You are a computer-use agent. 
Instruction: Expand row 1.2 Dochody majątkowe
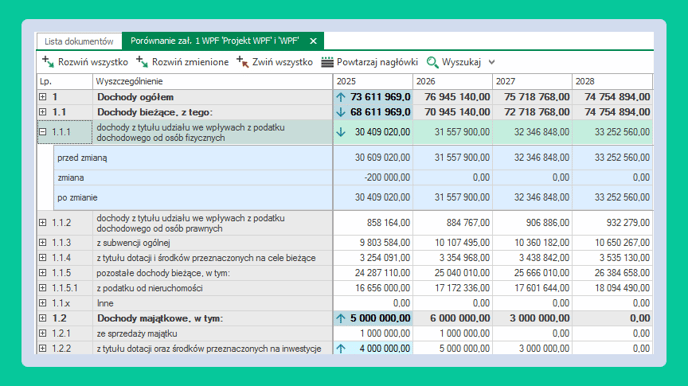click(43, 318)
